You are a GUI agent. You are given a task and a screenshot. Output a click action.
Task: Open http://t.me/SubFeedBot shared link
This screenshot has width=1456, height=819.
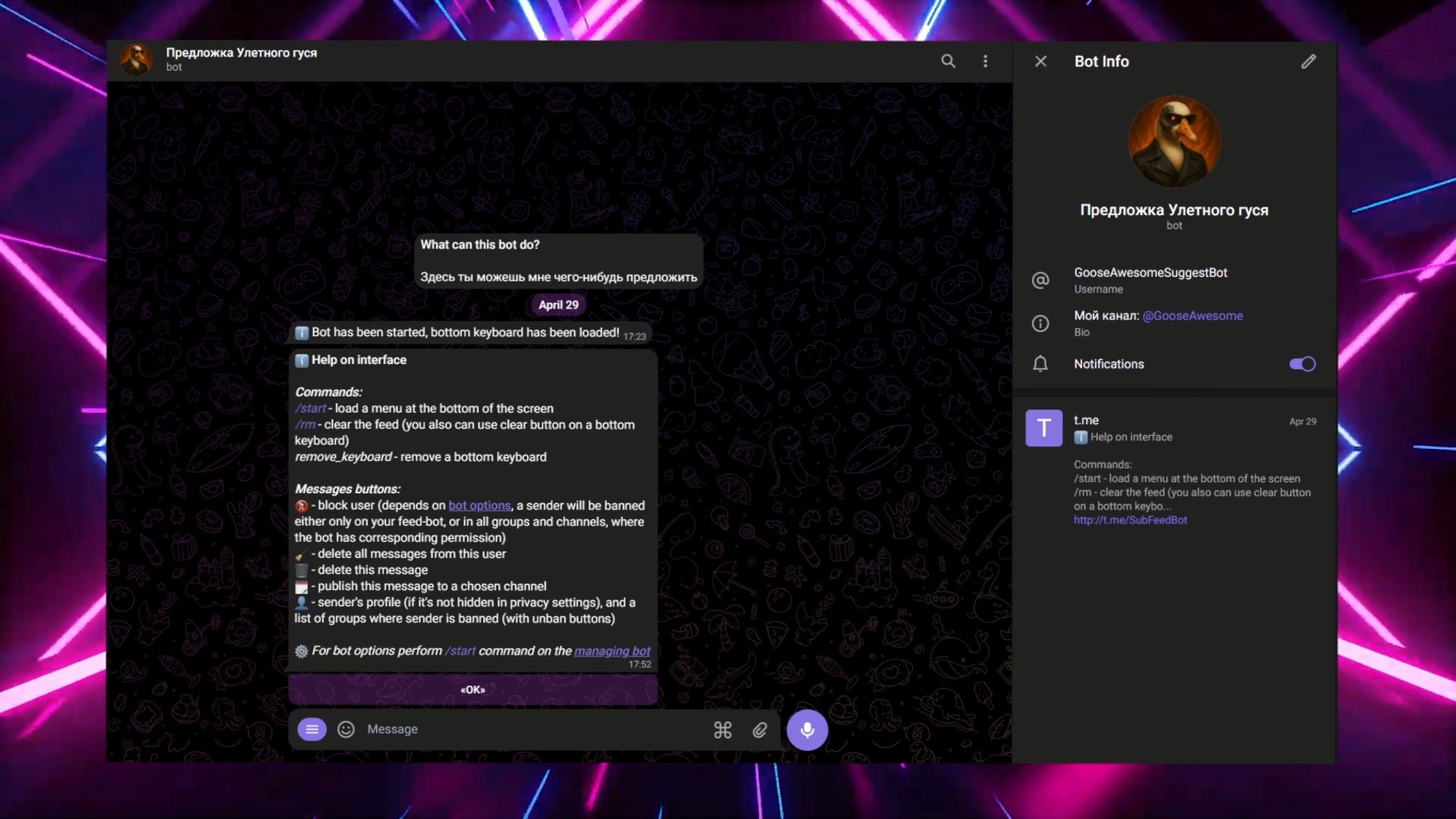(1130, 520)
